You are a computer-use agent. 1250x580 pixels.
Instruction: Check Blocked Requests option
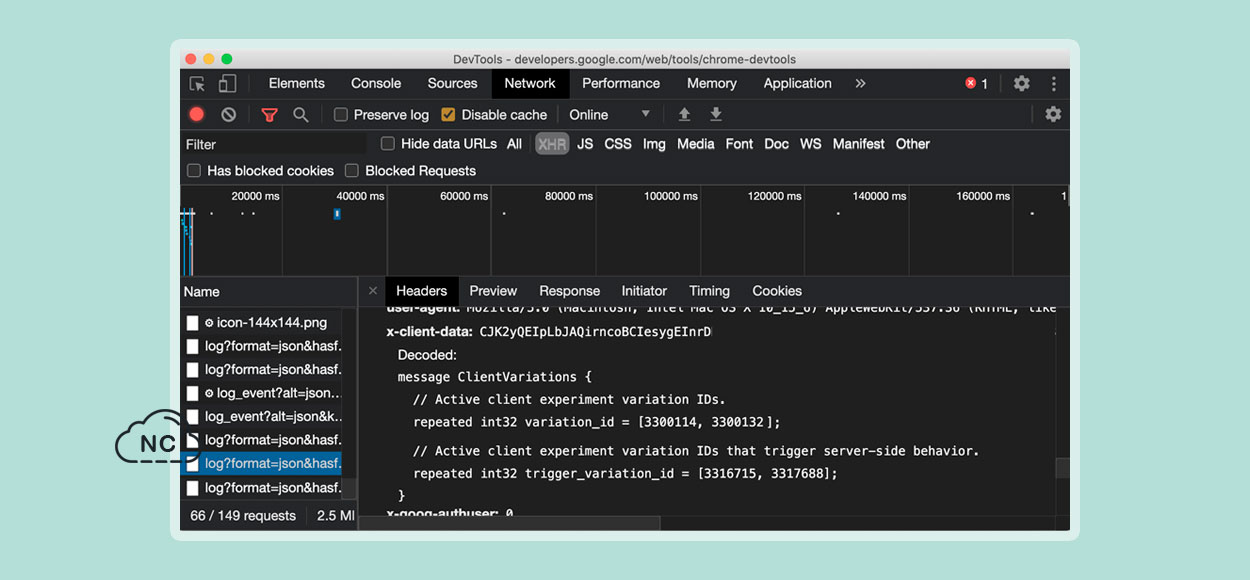352,171
